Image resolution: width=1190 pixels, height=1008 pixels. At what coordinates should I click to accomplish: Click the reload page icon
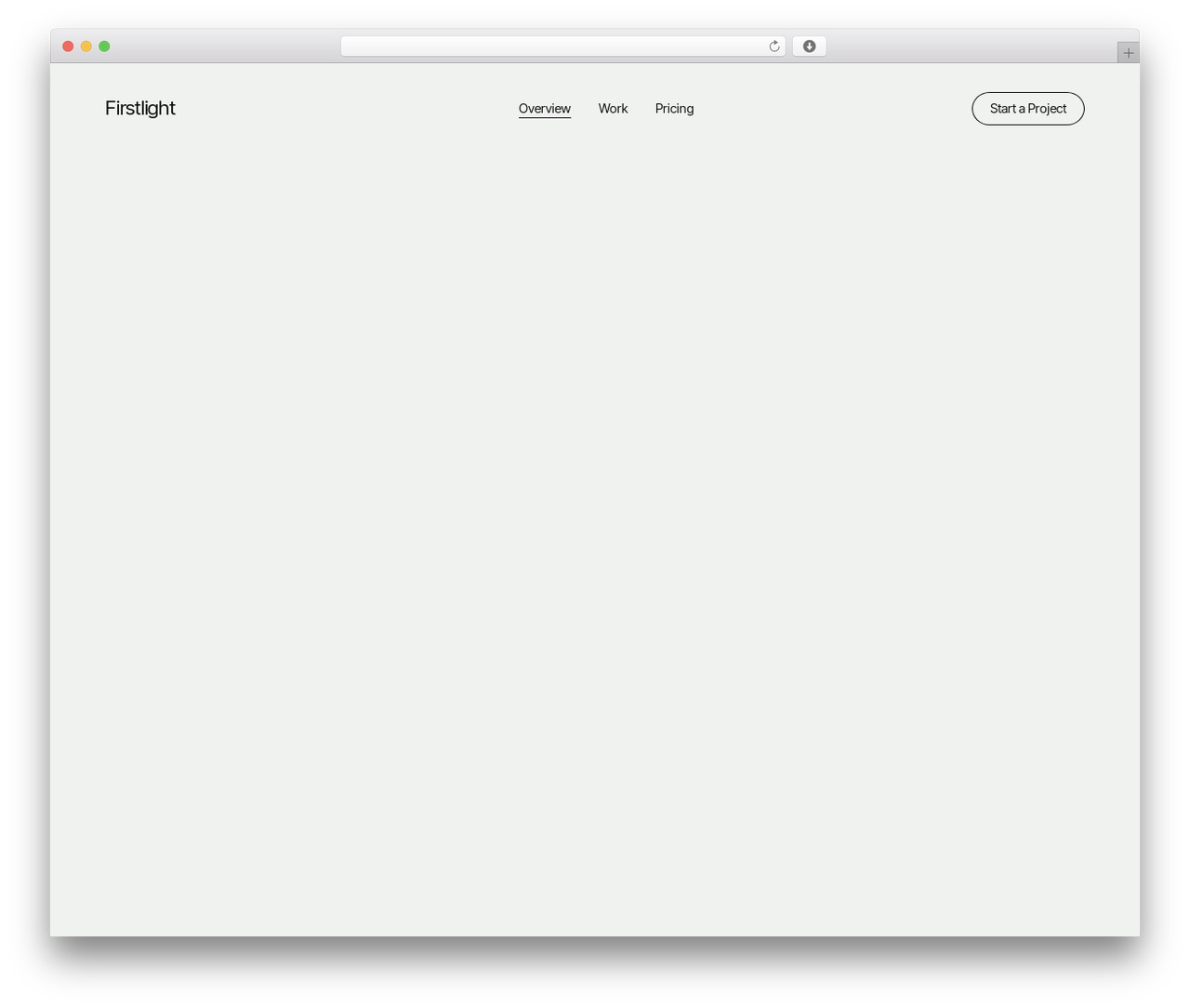point(773,46)
